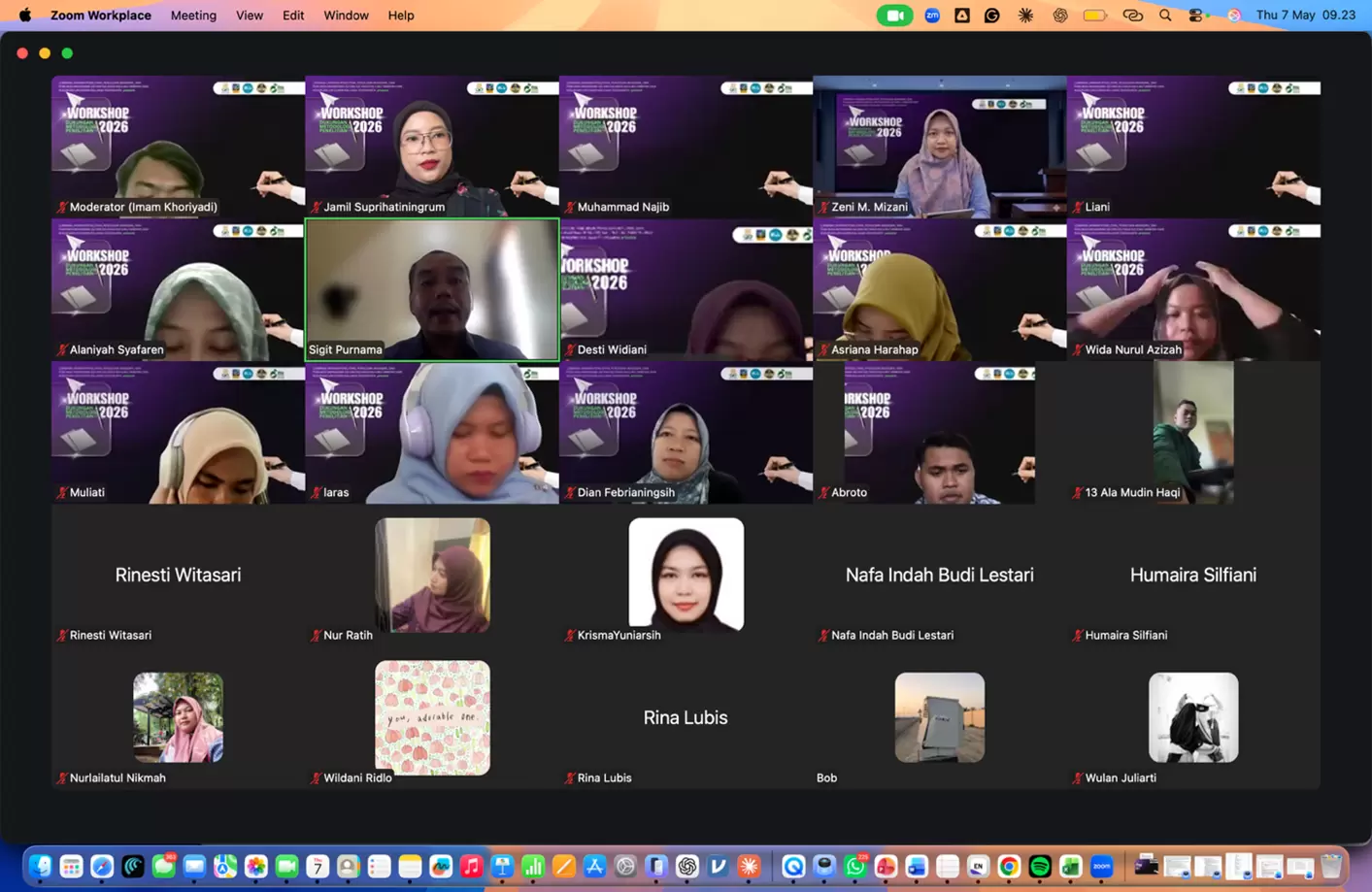Open Mail from the Dock
The height and width of the screenshot is (892, 1372).
[194, 866]
